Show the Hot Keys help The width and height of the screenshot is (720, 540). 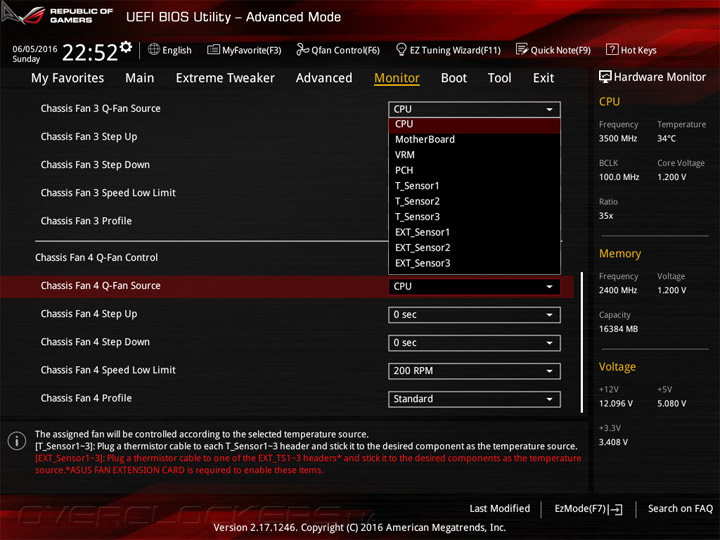pyautogui.click(x=631, y=50)
